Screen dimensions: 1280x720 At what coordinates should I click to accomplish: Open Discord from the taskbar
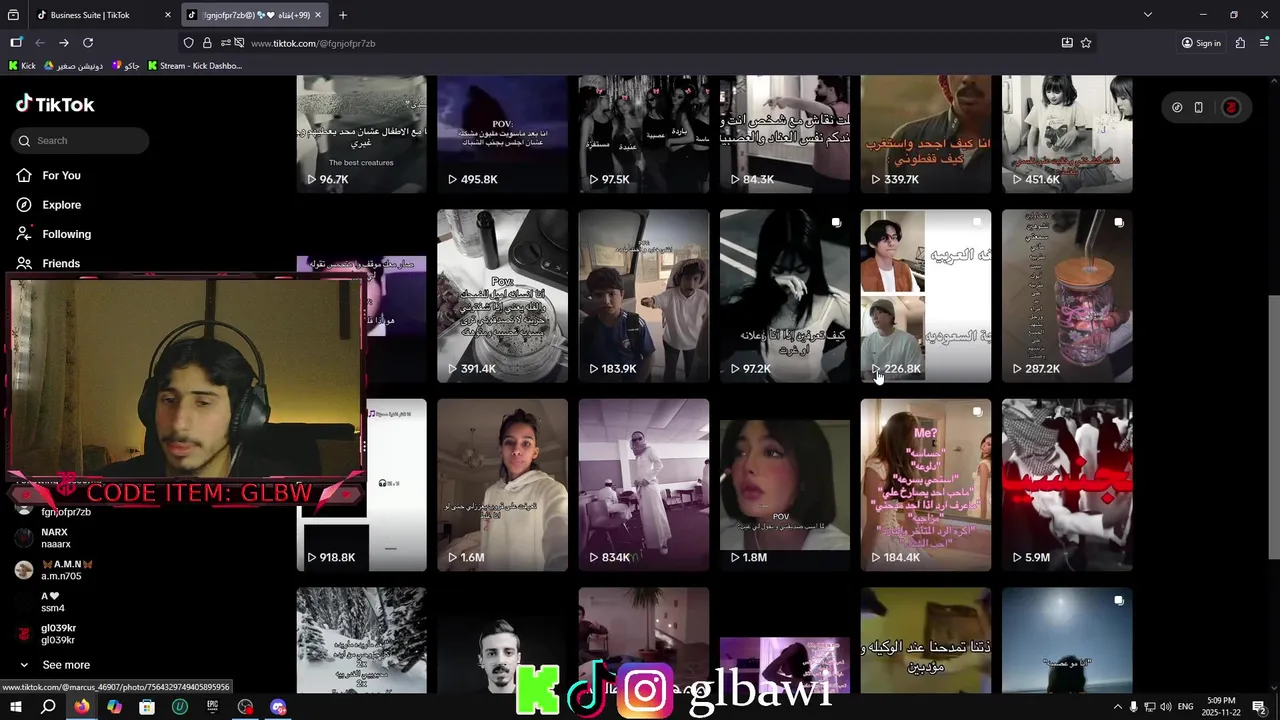(x=278, y=707)
